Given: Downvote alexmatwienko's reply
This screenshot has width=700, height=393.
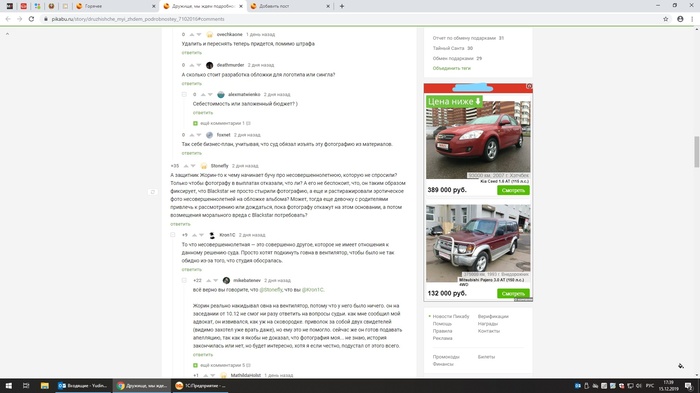Looking at the screenshot, I should click(210, 95).
